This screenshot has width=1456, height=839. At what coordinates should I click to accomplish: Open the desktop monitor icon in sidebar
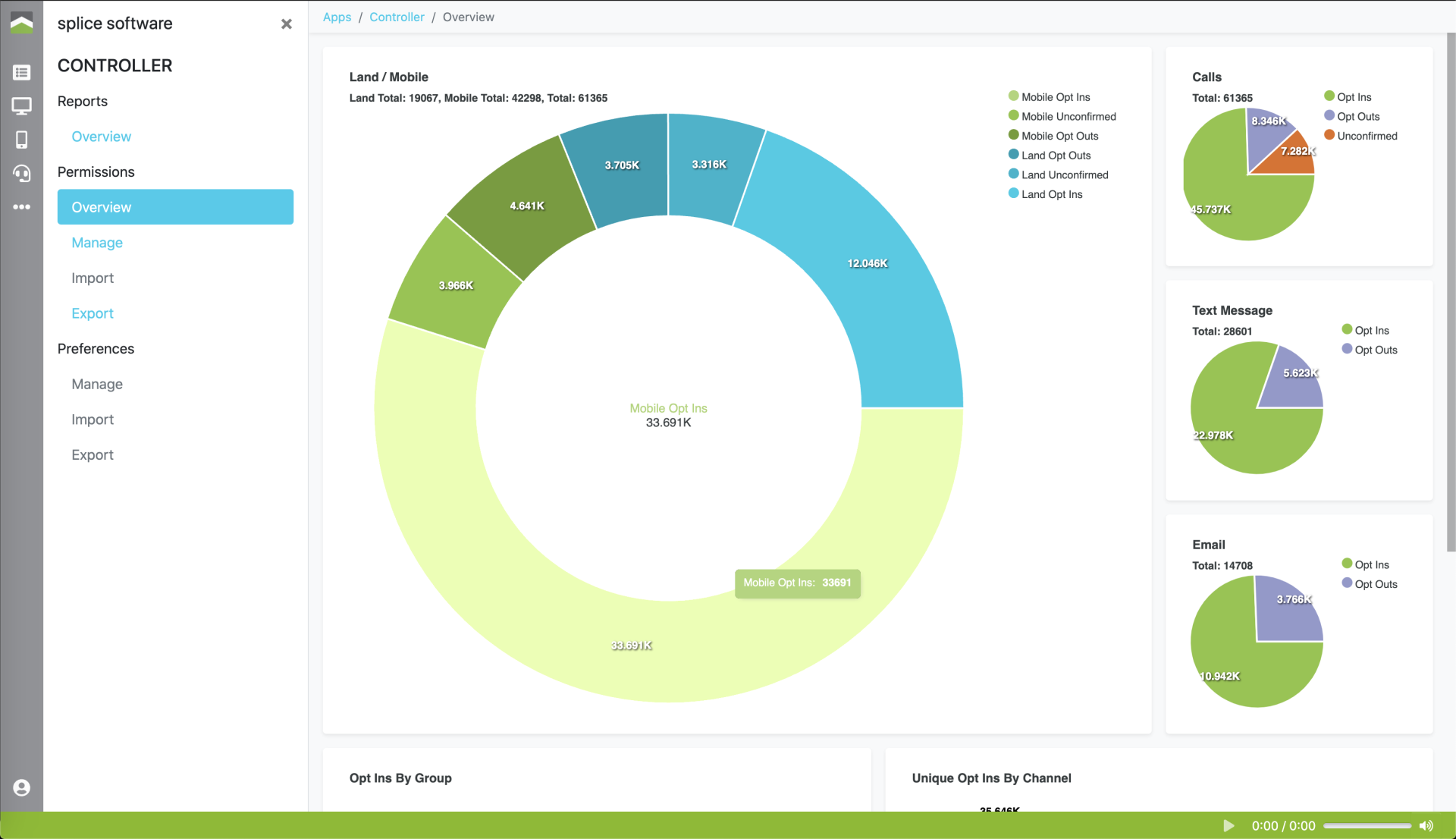(x=22, y=106)
